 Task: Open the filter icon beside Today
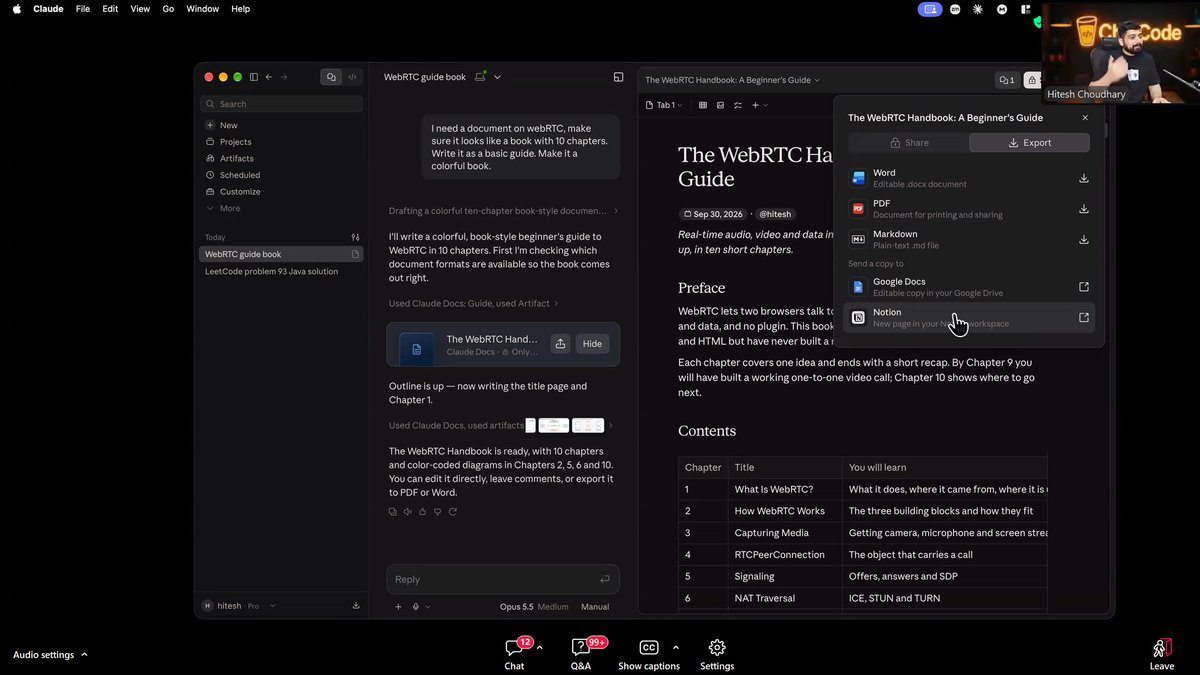355,237
